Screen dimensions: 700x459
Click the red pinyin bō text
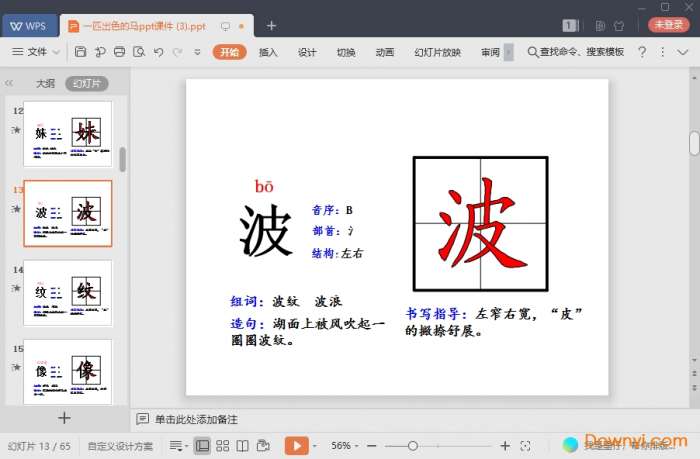(x=264, y=186)
